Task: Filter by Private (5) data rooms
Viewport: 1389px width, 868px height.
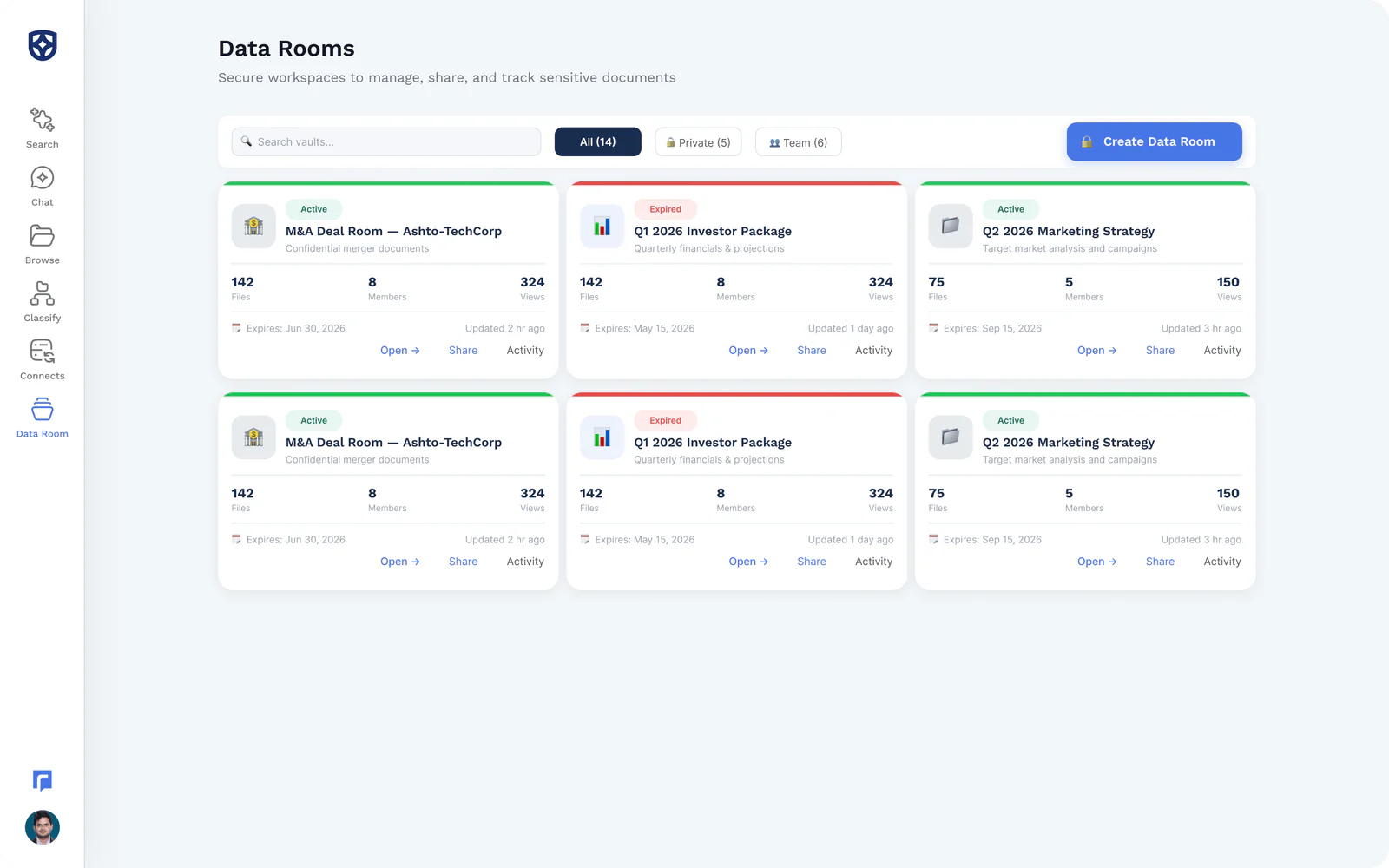Action: click(x=698, y=141)
